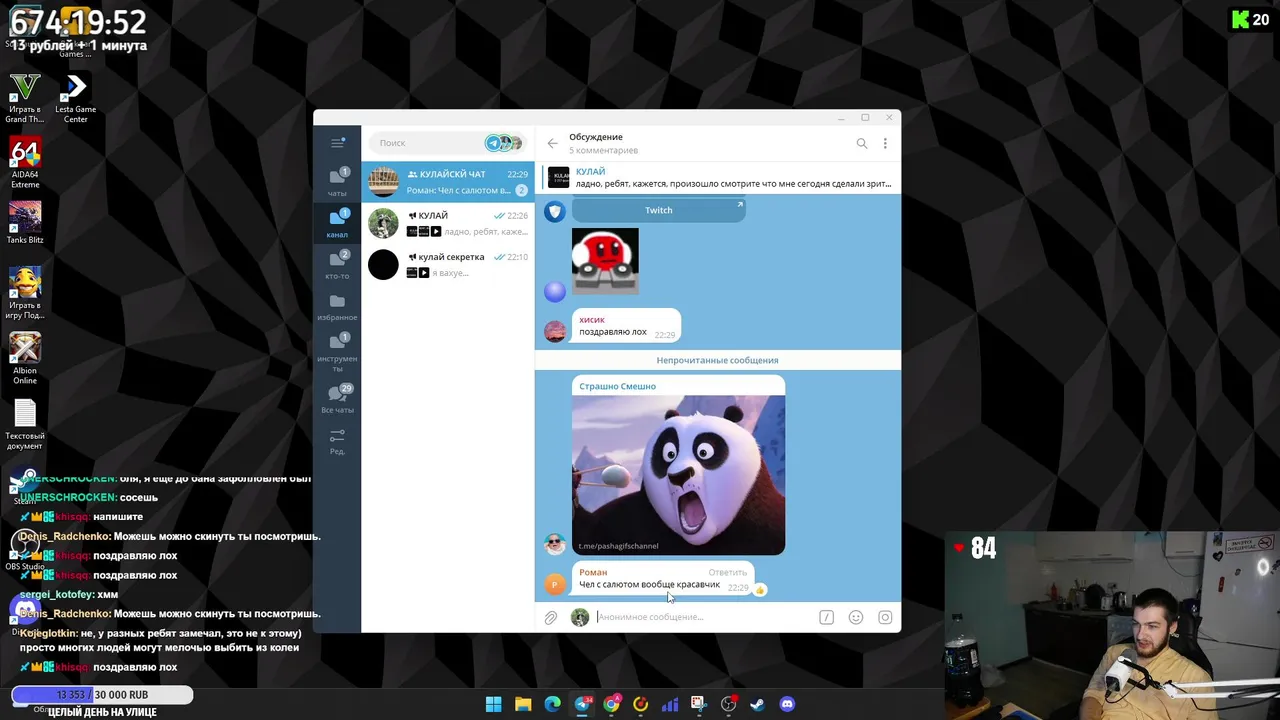Switch to the канал folder tab
The width and height of the screenshot is (1280, 720).
[337, 223]
